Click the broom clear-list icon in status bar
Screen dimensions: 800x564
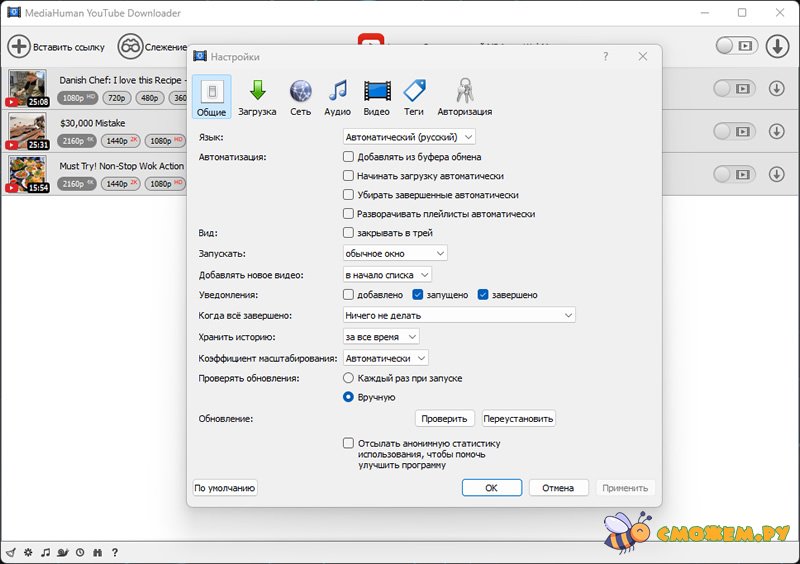pos(11,552)
